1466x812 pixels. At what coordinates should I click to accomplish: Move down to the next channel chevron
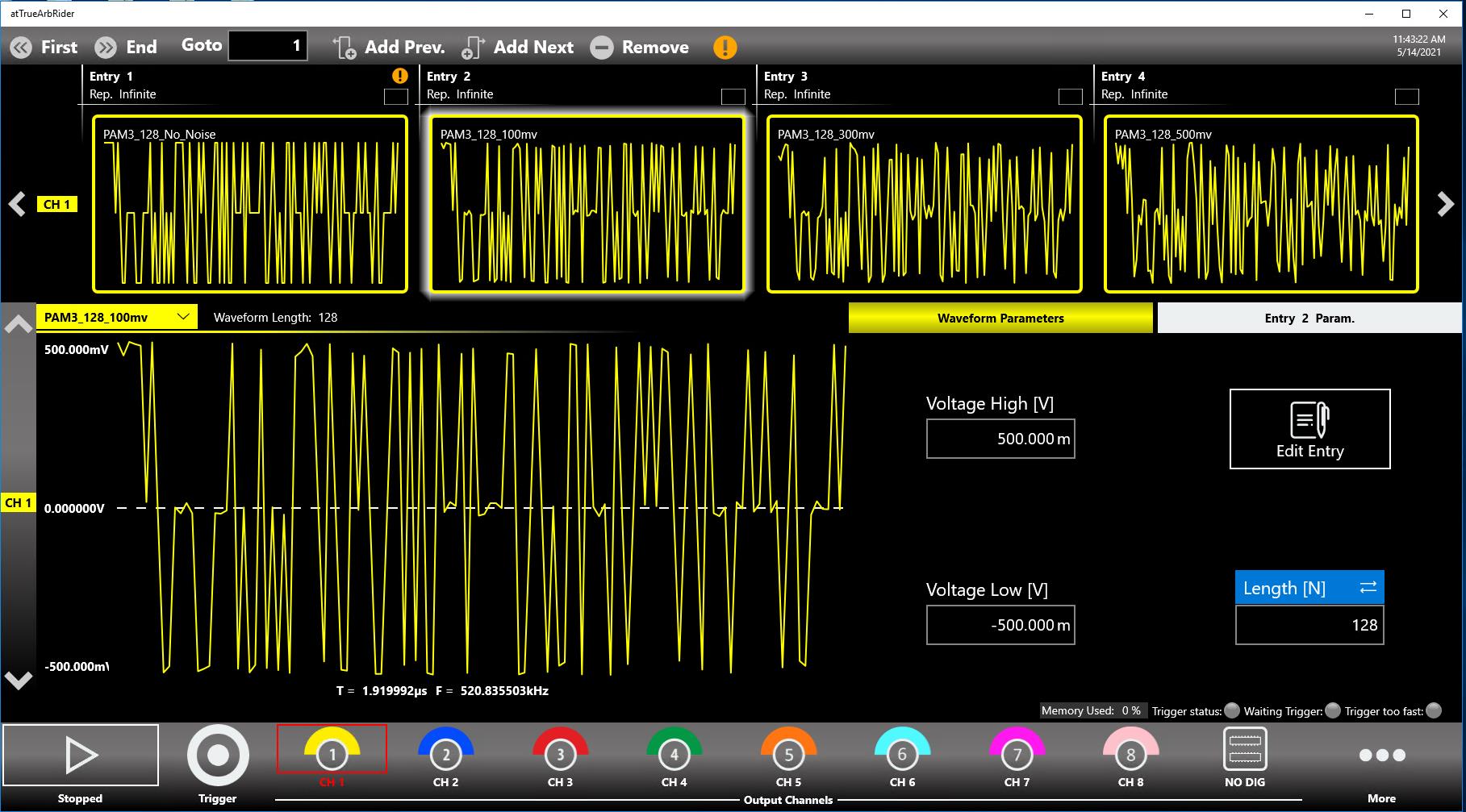18,680
